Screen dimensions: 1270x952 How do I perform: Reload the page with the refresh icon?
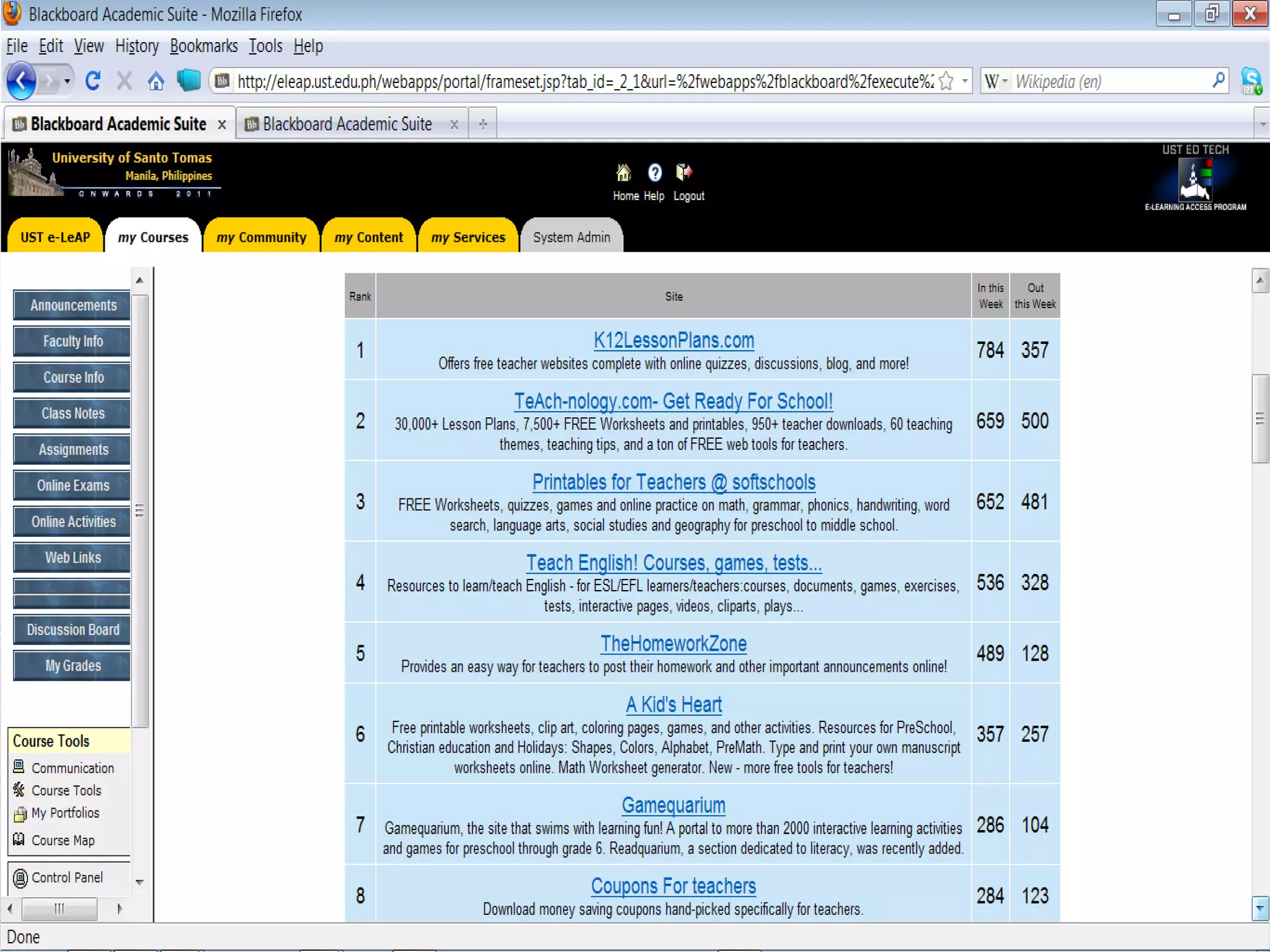(x=93, y=81)
